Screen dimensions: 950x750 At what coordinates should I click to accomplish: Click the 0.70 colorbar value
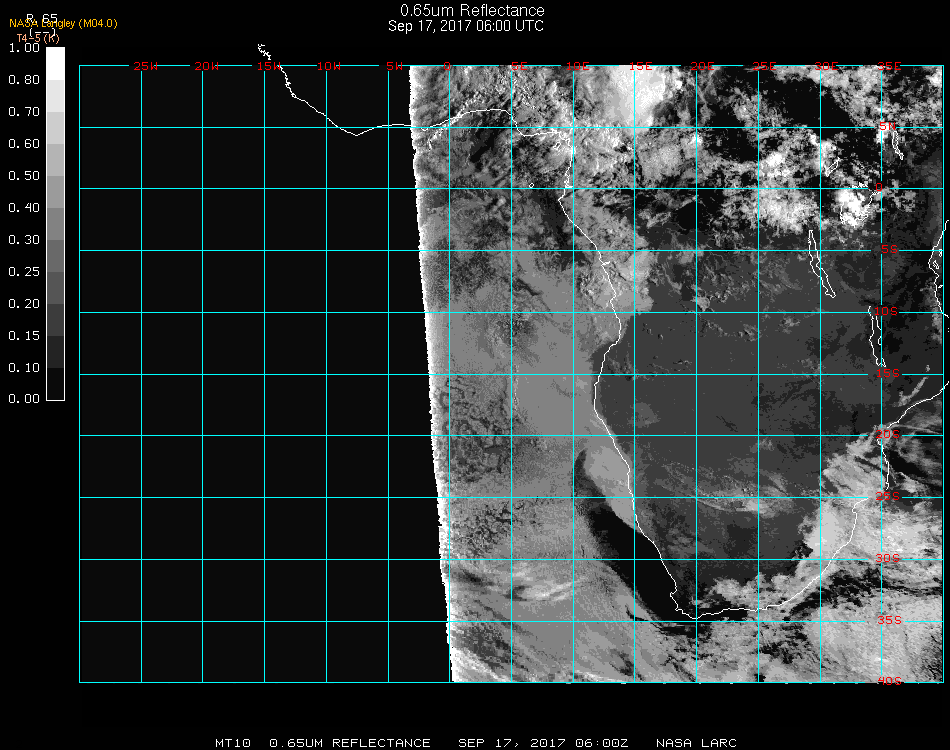coord(24,112)
